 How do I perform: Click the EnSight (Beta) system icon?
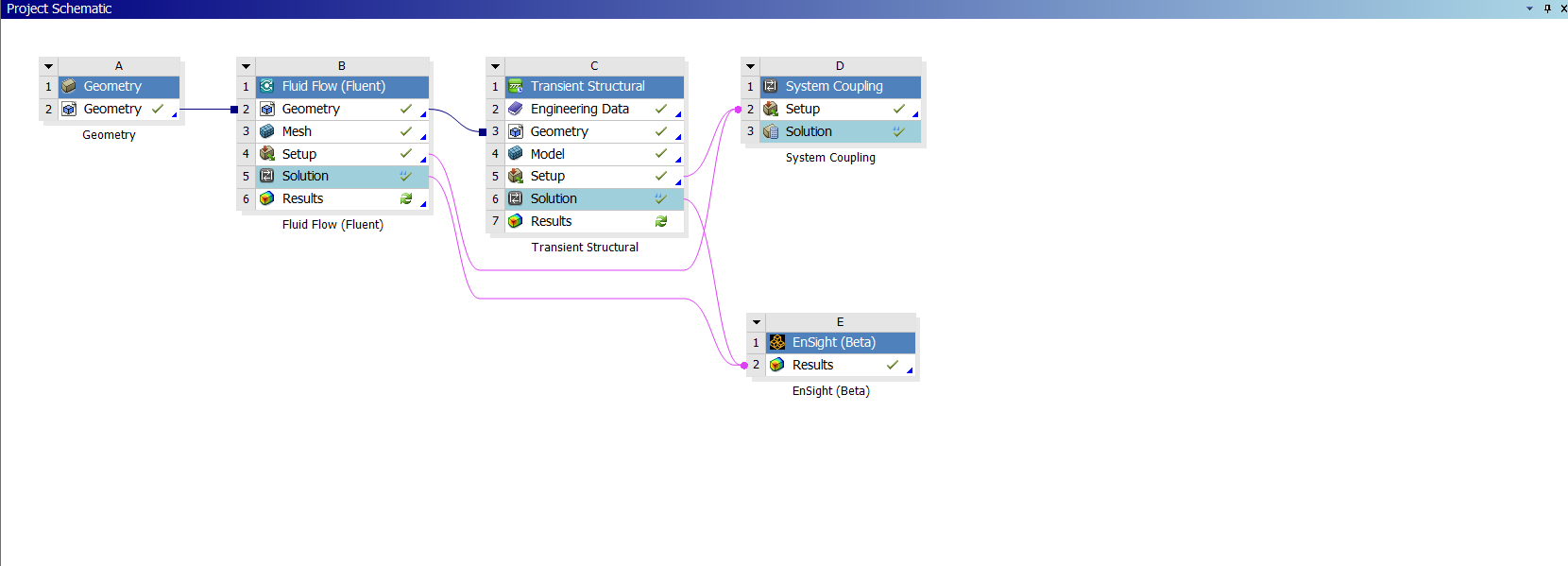[x=777, y=342]
